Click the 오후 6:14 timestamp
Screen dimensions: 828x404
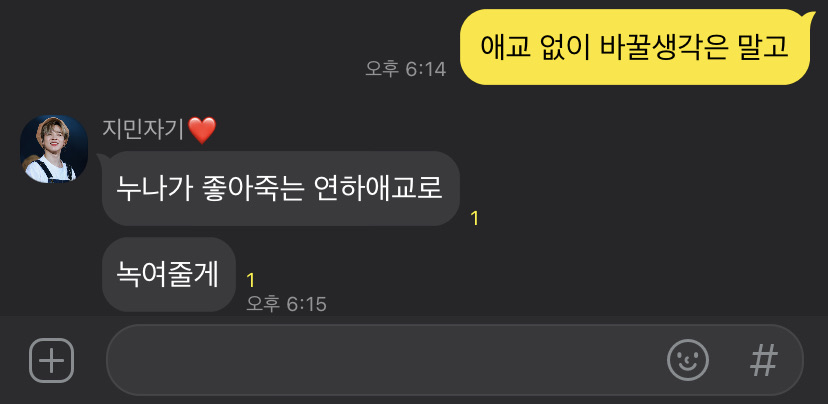click(x=406, y=69)
